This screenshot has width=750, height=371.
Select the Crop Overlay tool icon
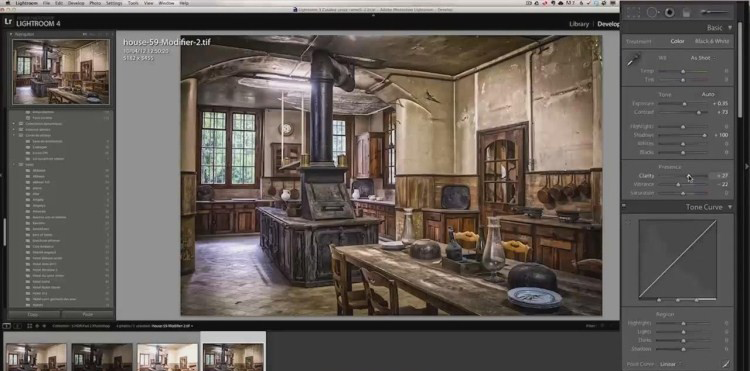pos(633,12)
